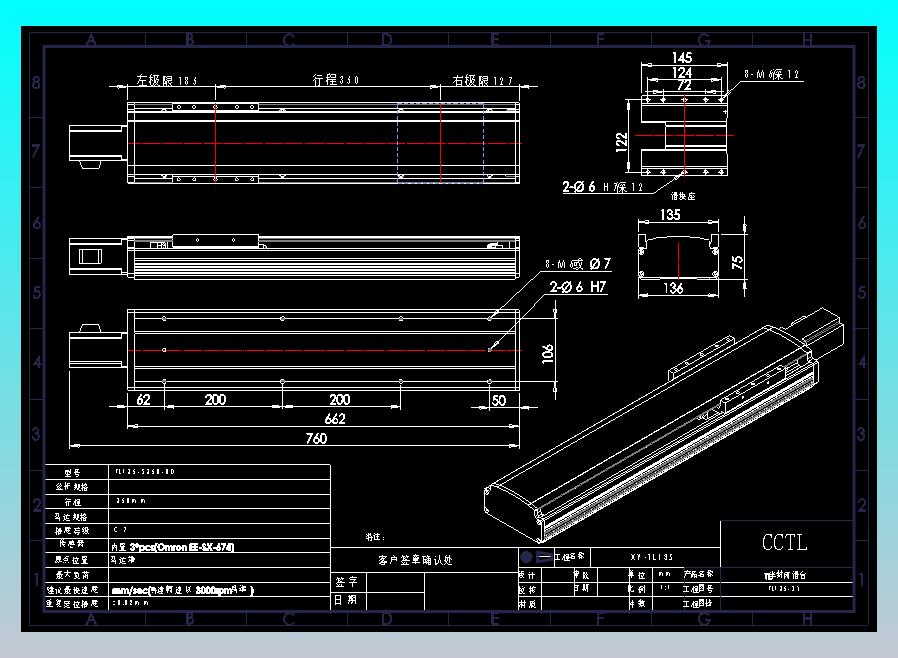This screenshot has height=658, width=898.
Task: Click the CCTL company name
Action: 785,542
